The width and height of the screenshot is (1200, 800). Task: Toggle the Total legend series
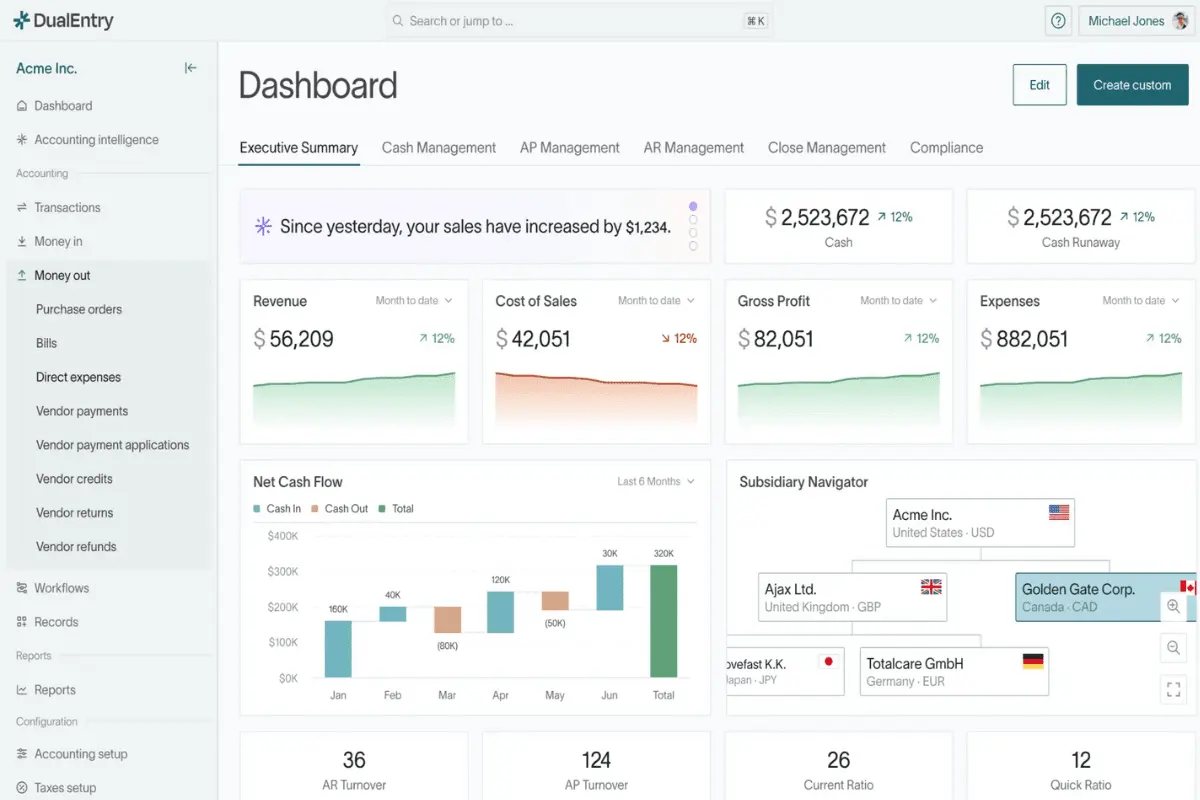tap(395, 509)
